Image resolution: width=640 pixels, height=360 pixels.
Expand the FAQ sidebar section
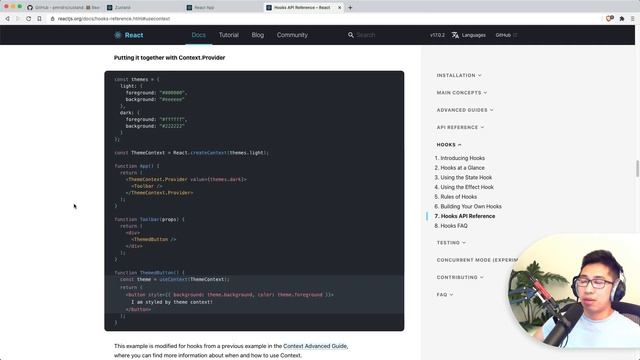click(445, 295)
